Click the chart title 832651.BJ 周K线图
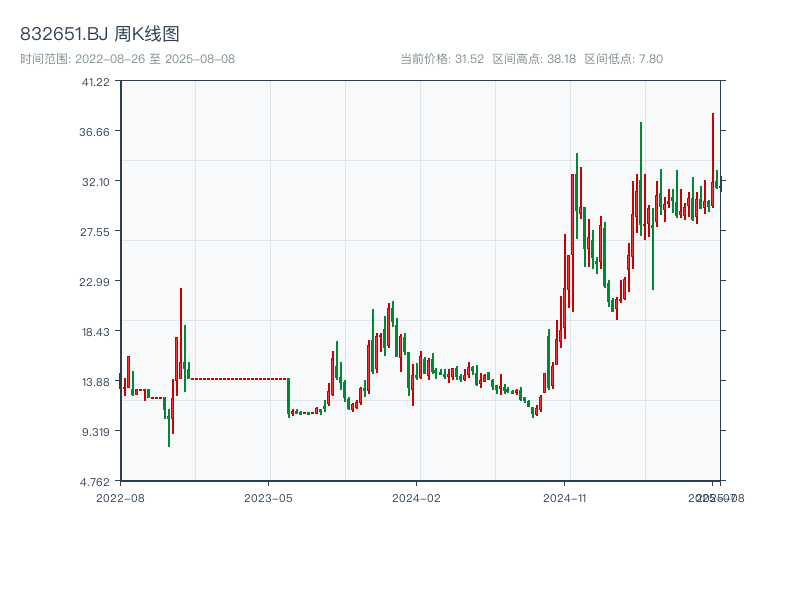800x600 pixels. 100,34
